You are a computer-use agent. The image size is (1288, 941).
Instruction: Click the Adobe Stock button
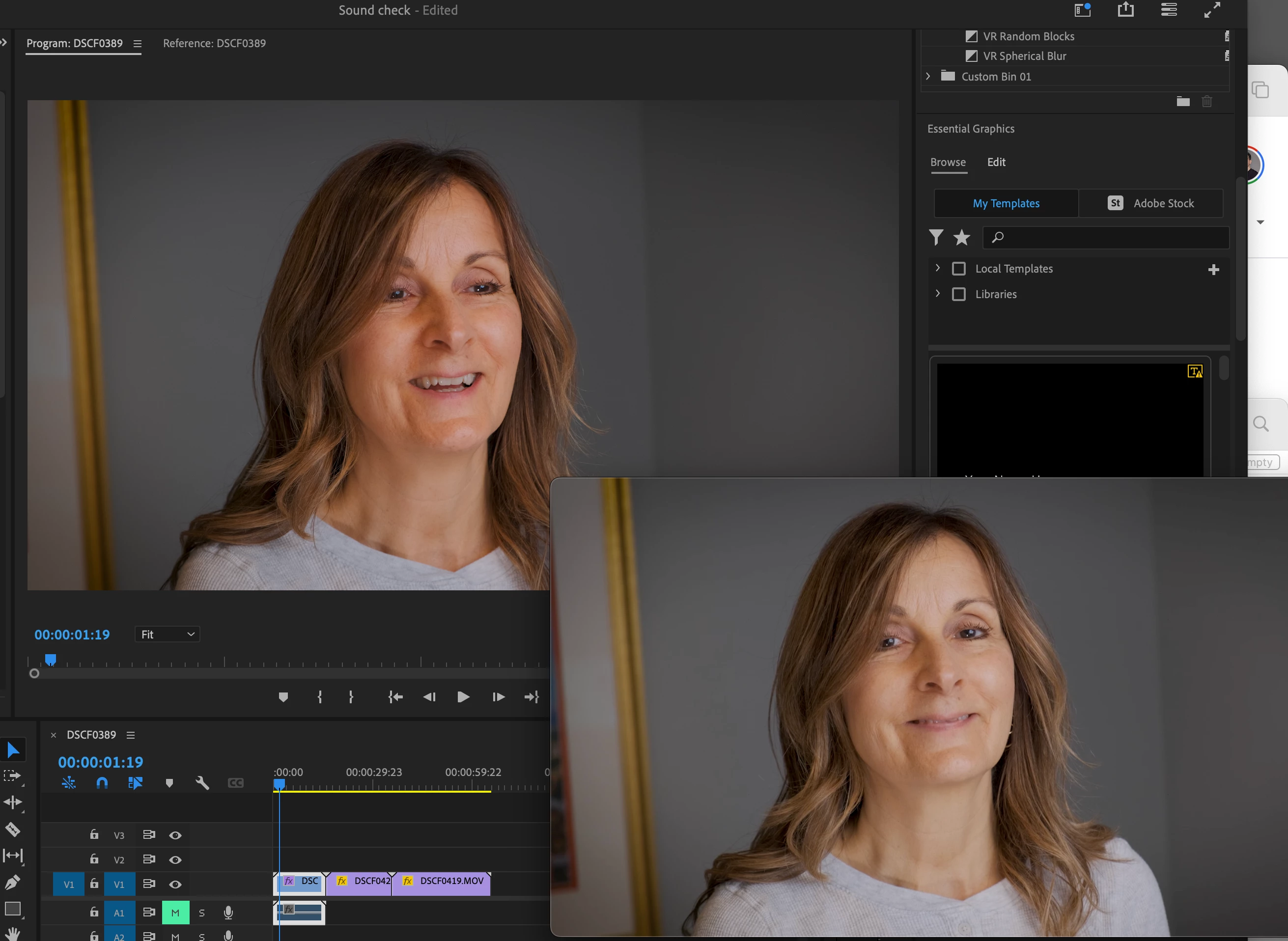point(1151,203)
